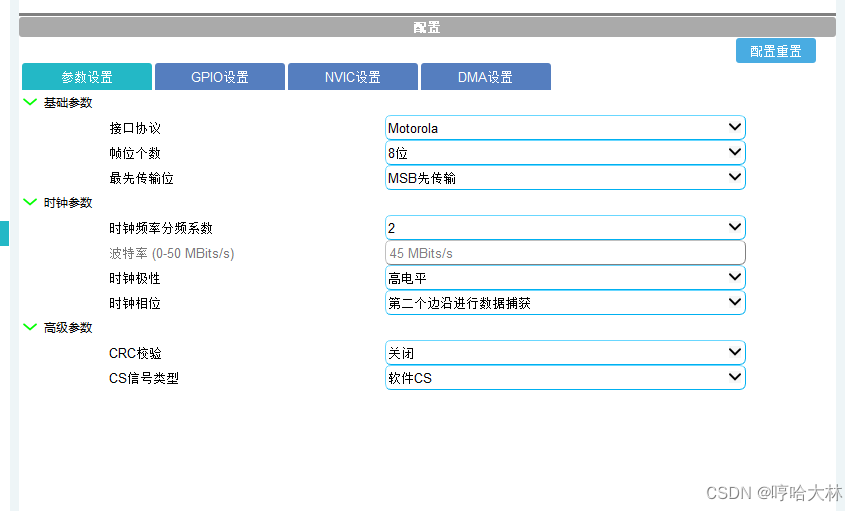This screenshot has height=511, width=858.
Task: Collapse the 高级参数 section
Action: point(30,327)
